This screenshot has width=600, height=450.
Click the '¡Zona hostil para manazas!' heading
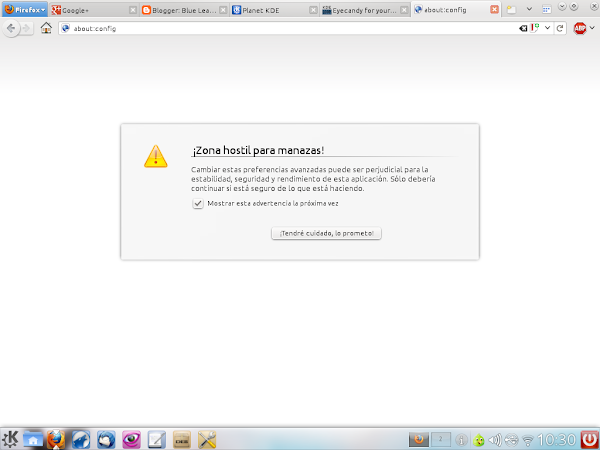[258, 150]
